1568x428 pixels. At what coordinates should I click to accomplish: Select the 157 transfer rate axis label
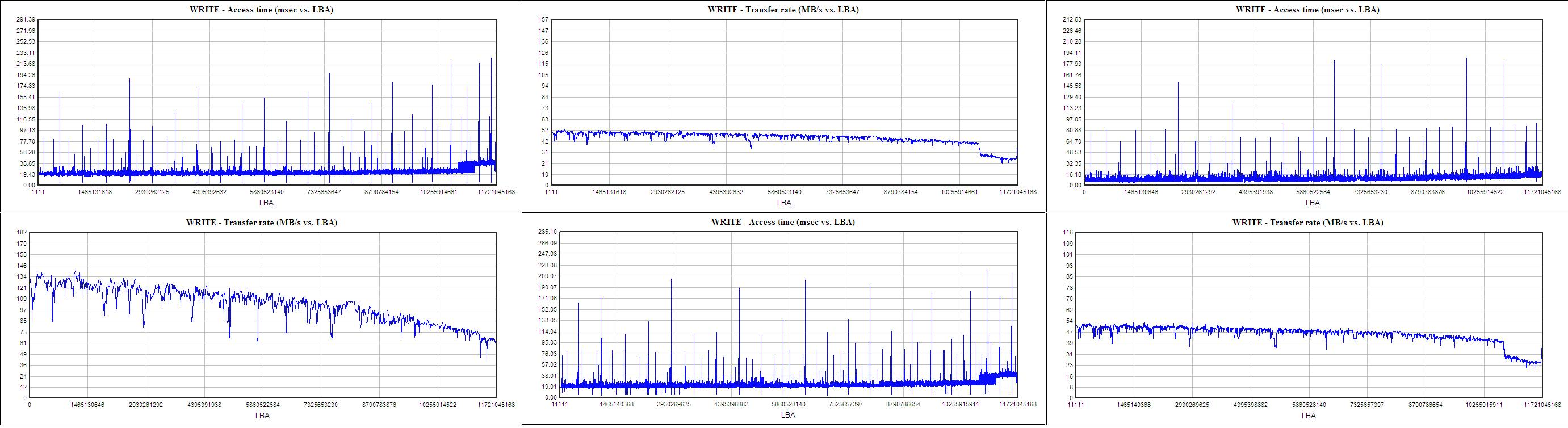pyautogui.click(x=543, y=19)
